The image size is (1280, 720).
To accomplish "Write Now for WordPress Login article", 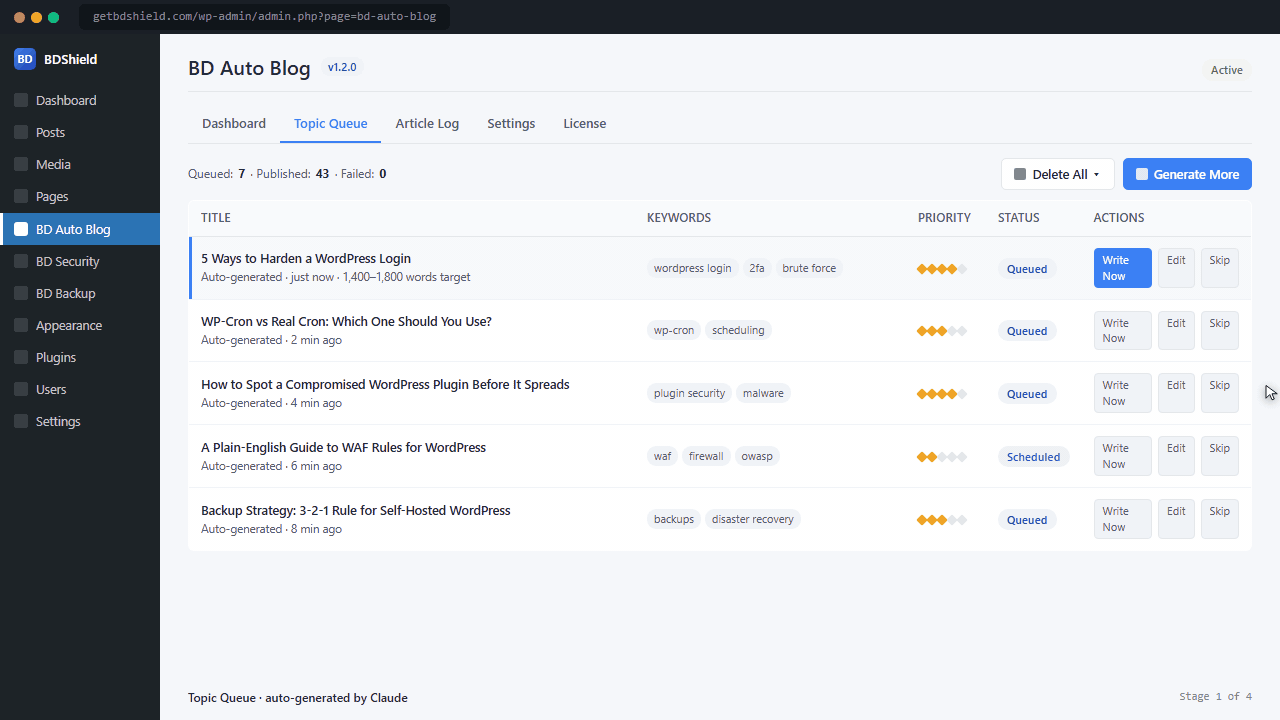I will tap(1123, 268).
